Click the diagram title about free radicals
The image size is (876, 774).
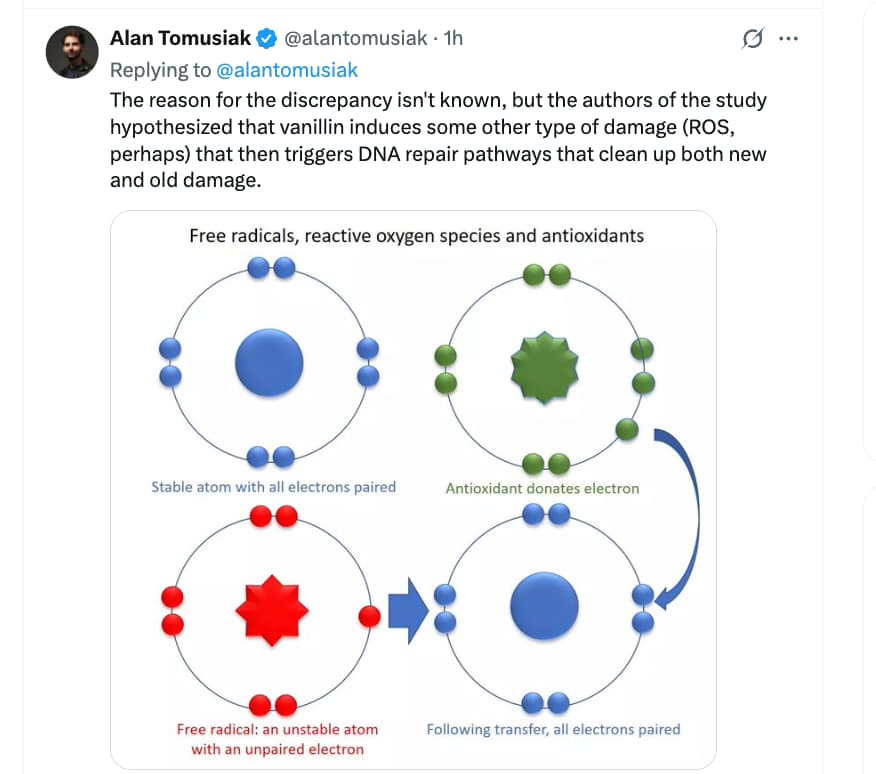click(x=416, y=236)
